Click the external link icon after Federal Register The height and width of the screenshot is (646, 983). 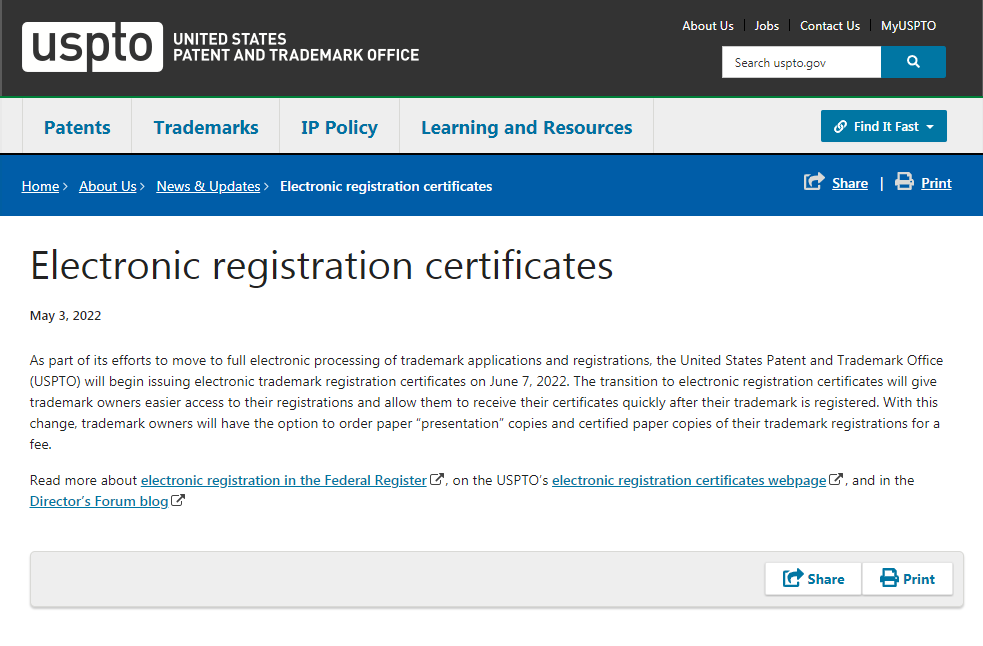point(437,479)
